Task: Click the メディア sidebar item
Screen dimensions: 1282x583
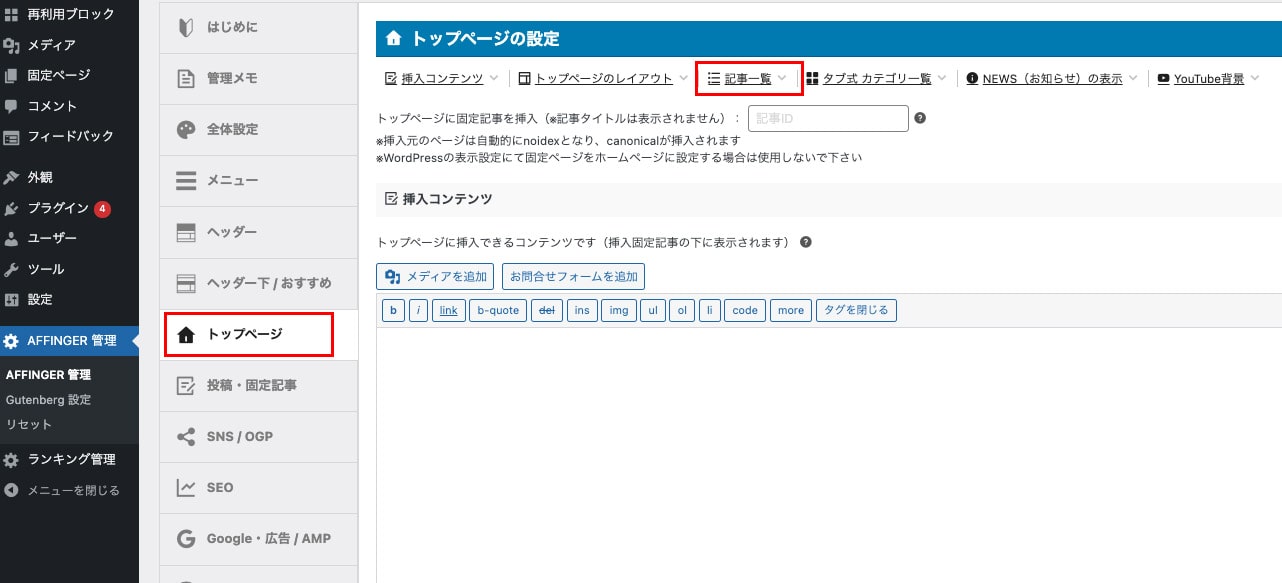Action: coord(51,45)
